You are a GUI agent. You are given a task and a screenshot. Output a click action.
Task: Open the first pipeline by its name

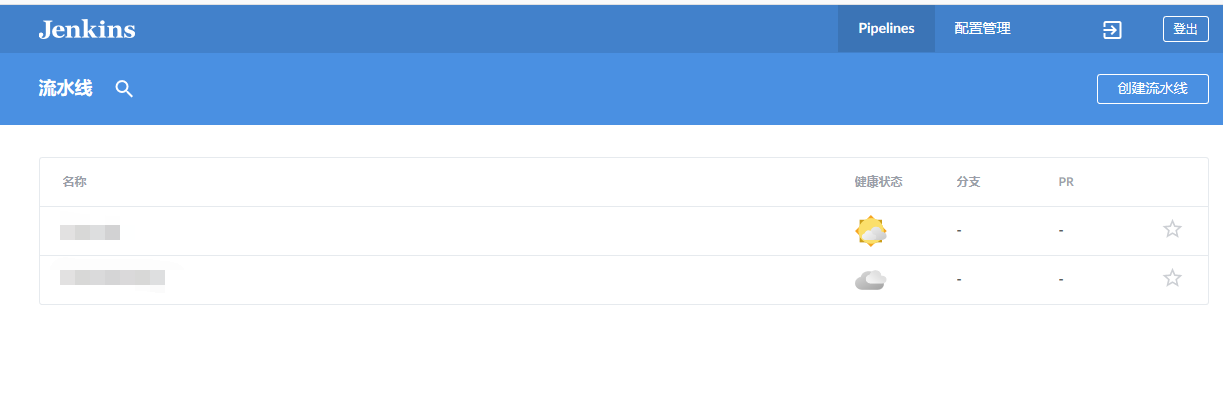pyautogui.click(x=90, y=233)
